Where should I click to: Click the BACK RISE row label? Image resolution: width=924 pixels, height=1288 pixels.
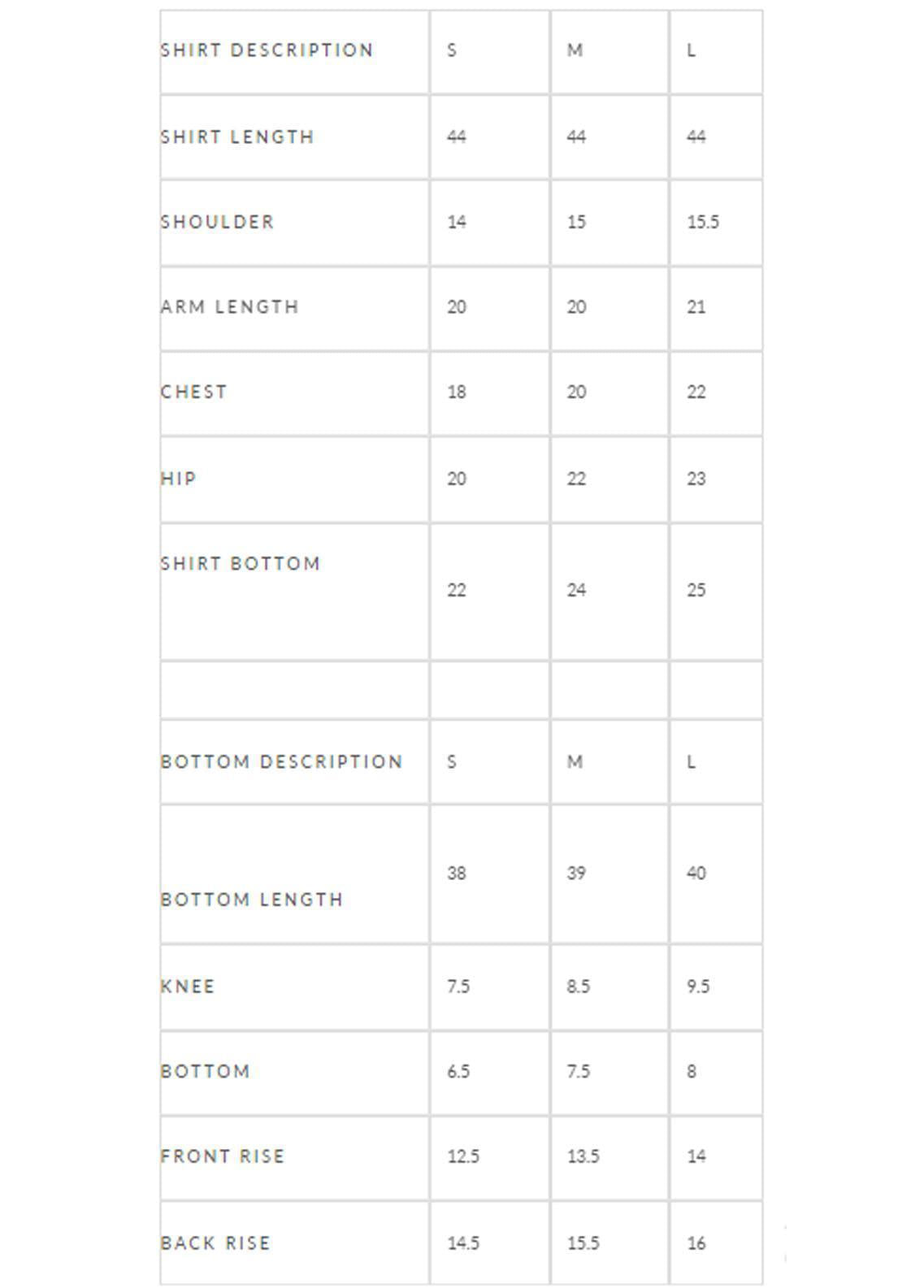click(215, 1243)
